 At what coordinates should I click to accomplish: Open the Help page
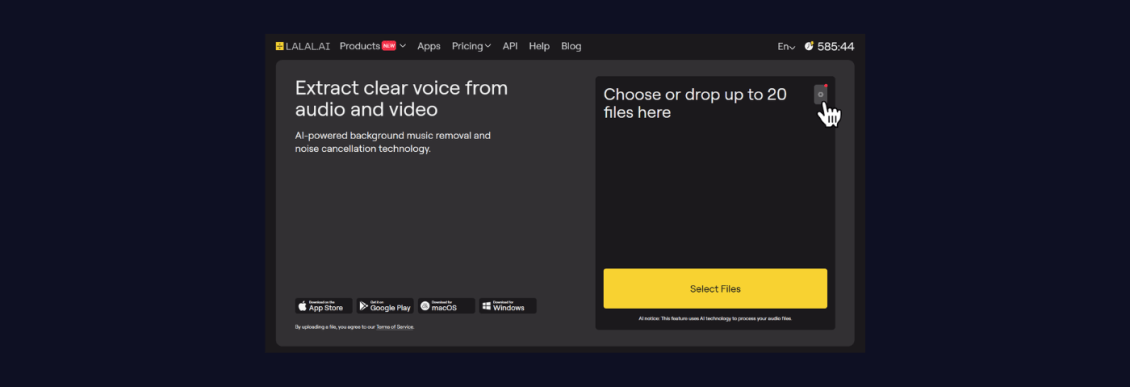tap(539, 46)
